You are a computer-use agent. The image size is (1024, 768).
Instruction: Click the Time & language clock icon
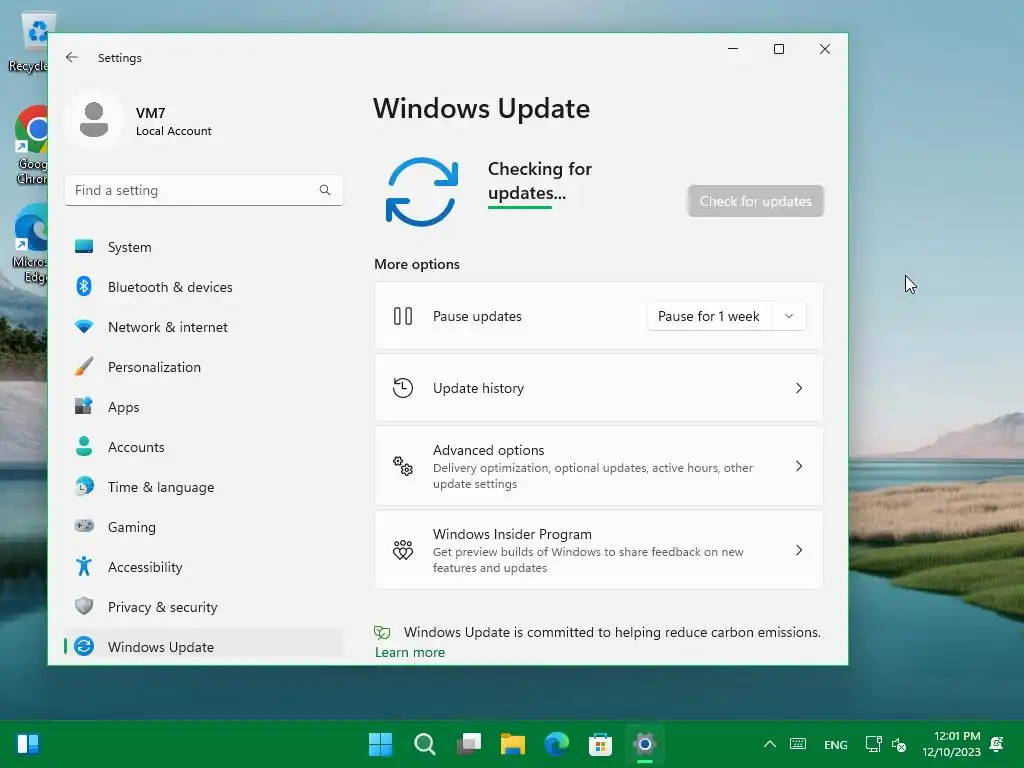pos(84,487)
